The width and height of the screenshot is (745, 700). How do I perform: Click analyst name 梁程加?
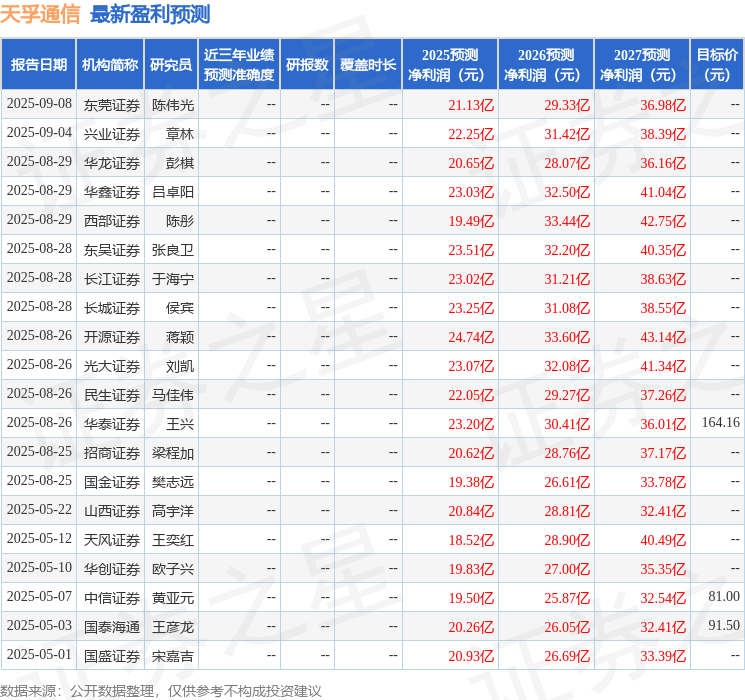tap(173, 453)
